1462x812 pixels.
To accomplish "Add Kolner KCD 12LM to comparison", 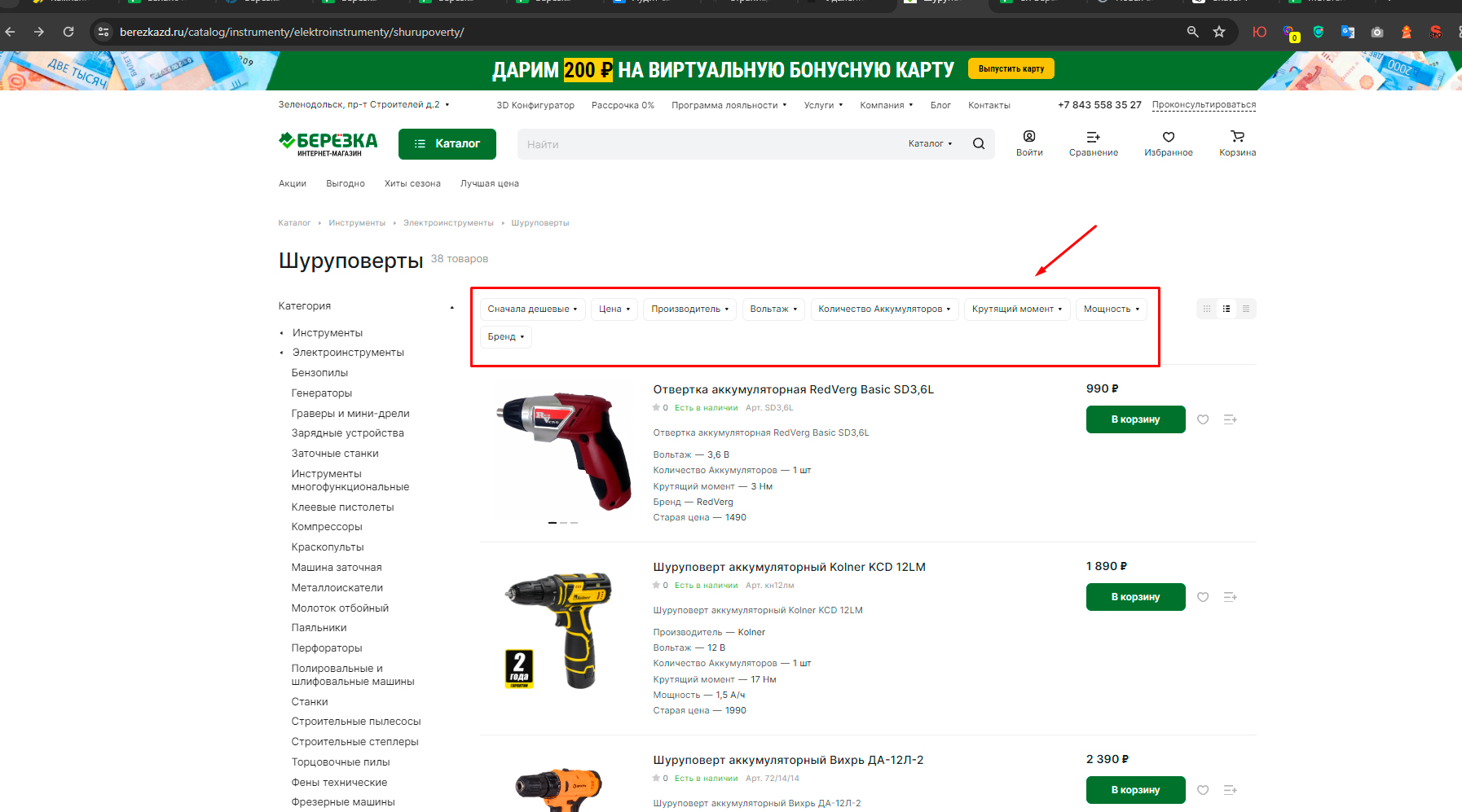I will coord(1231,597).
